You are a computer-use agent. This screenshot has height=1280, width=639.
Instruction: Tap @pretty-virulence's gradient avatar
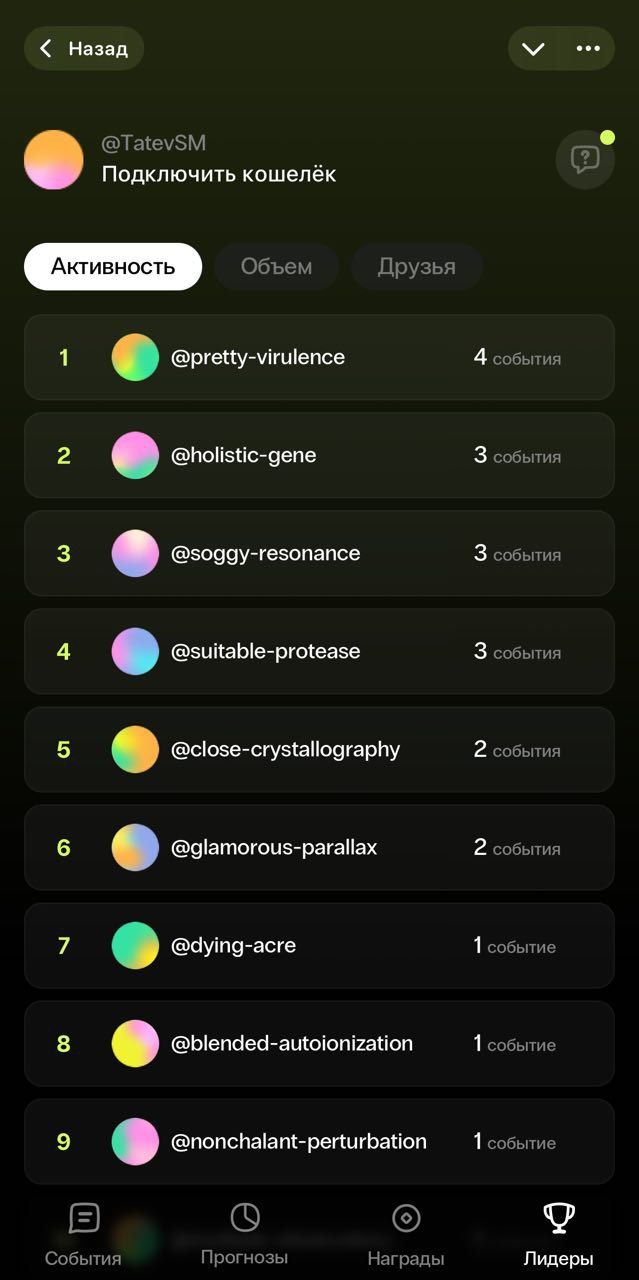pyautogui.click(x=135, y=356)
